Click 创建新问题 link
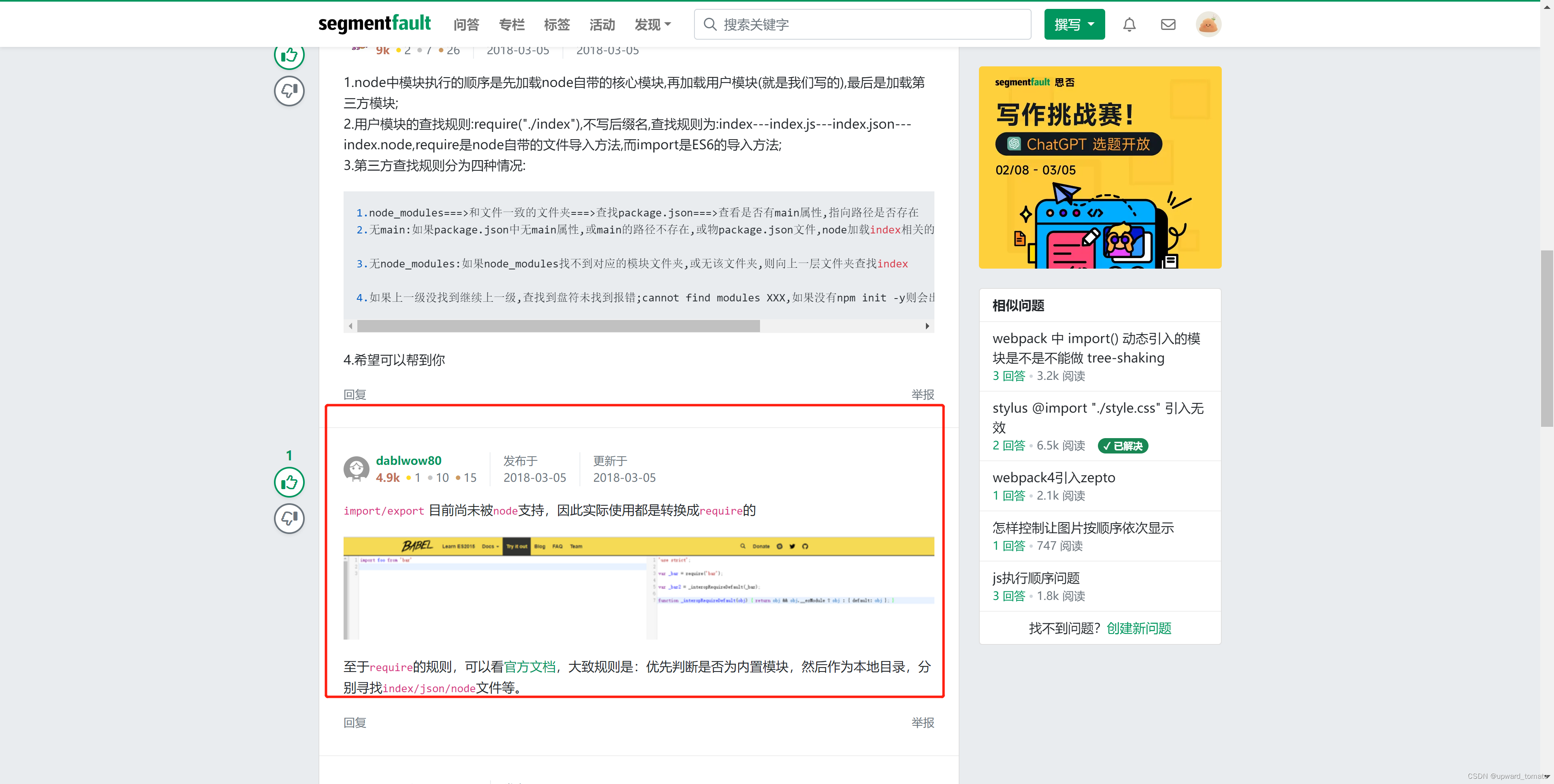 click(1138, 628)
